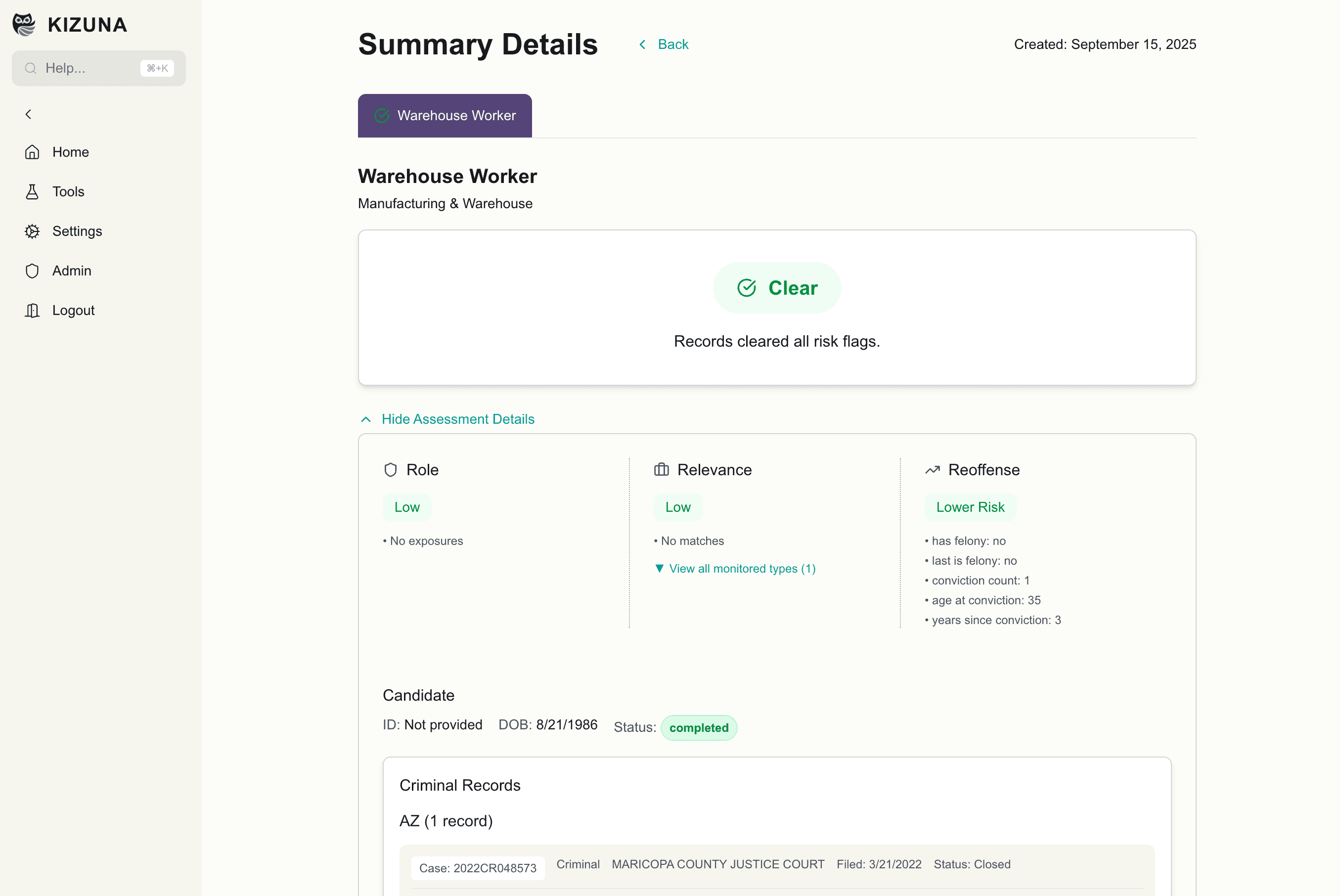This screenshot has height=896, width=1340.
Task: Click the Kizuna owl logo icon
Action: pos(24,25)
